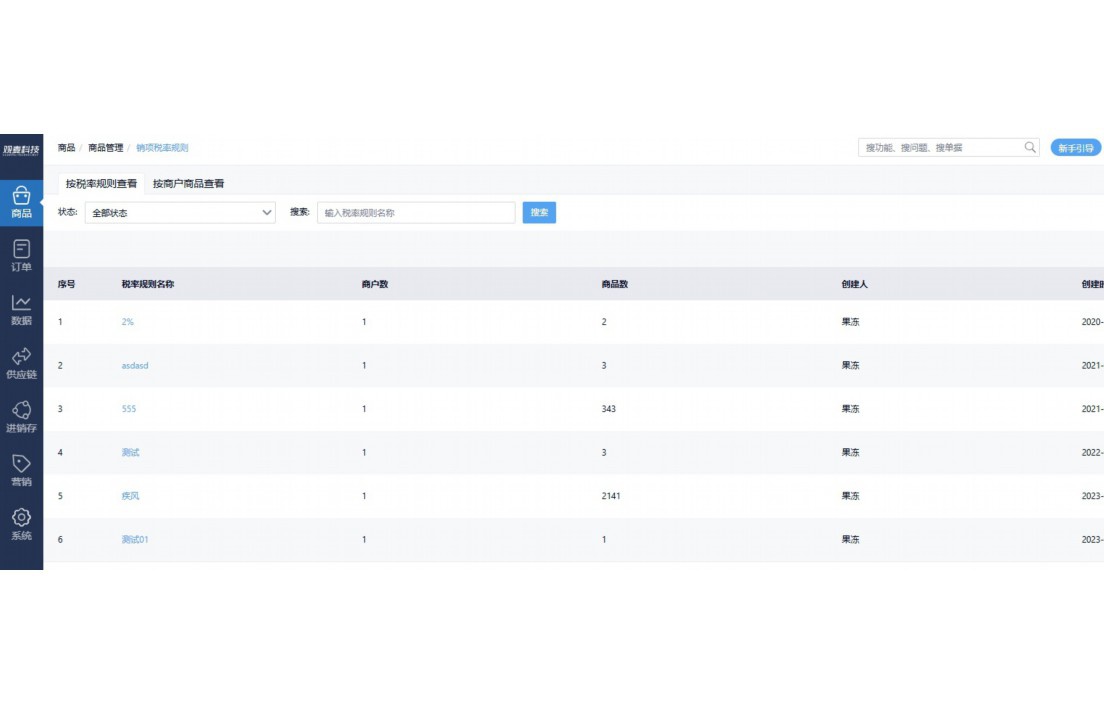The image size is (1104, 704).
Task: Click 商品管理 in the breadcrumb
Action: pos(105,148)
